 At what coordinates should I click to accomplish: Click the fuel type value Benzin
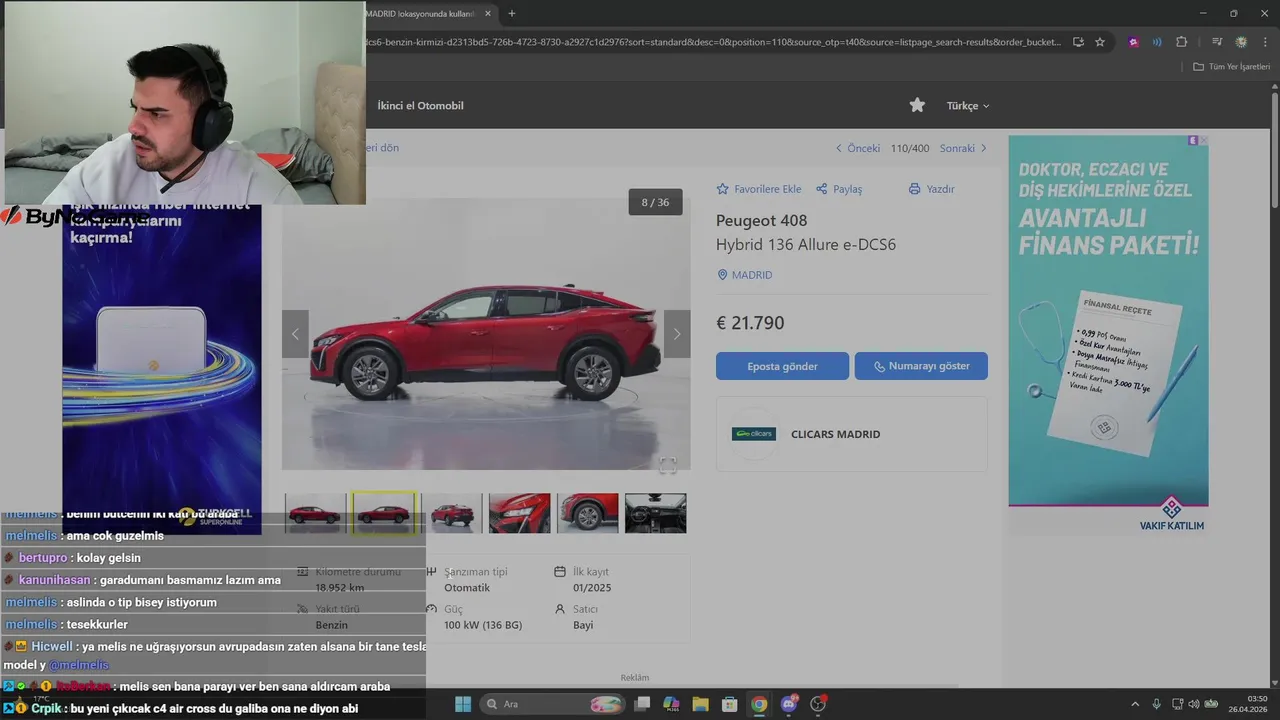(331, 625)
